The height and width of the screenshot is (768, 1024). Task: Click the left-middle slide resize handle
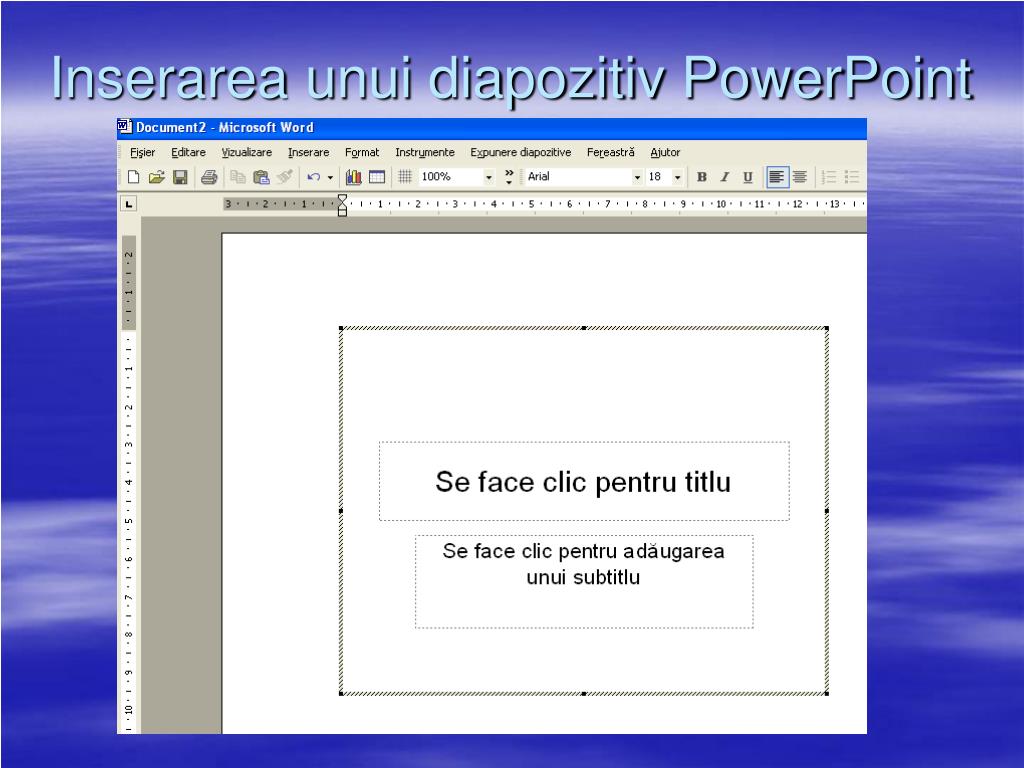[341, 511]
